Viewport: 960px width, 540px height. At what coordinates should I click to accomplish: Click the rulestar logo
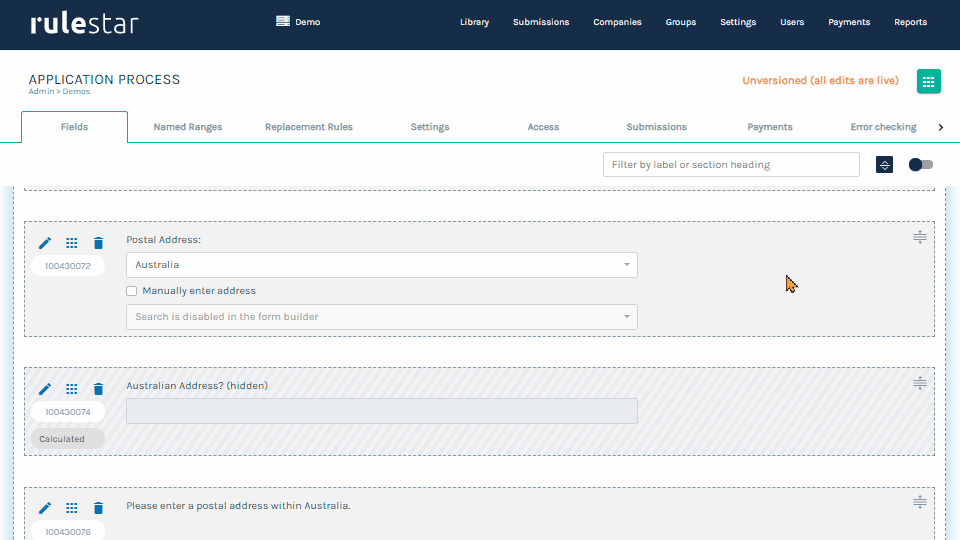pos(84,23)
